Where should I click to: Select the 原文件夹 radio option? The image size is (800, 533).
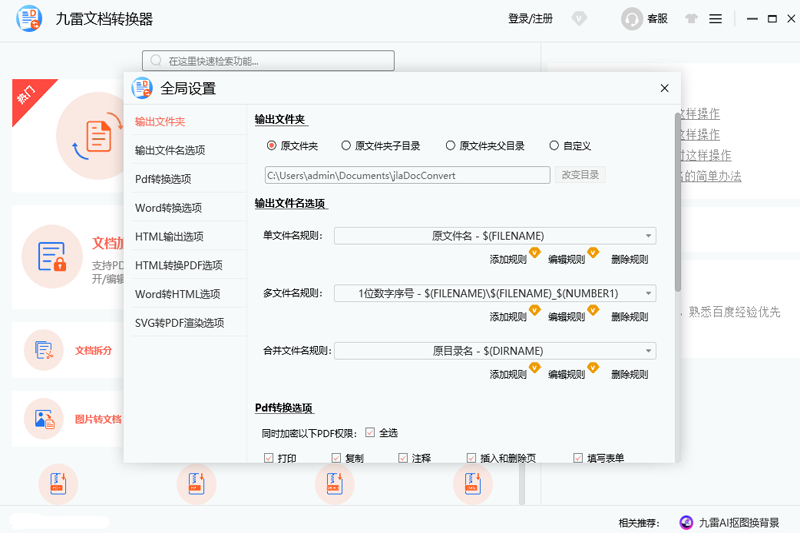click(271, 146)
